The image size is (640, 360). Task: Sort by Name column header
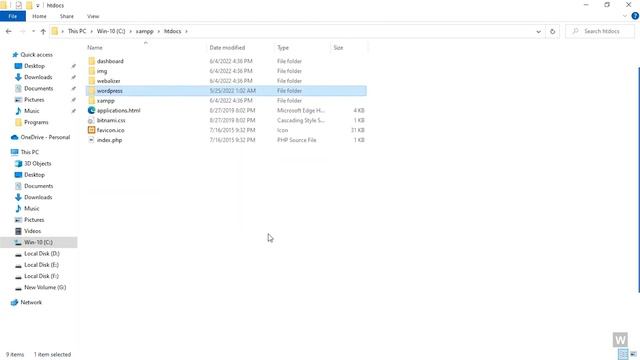(x=95, y=48)
